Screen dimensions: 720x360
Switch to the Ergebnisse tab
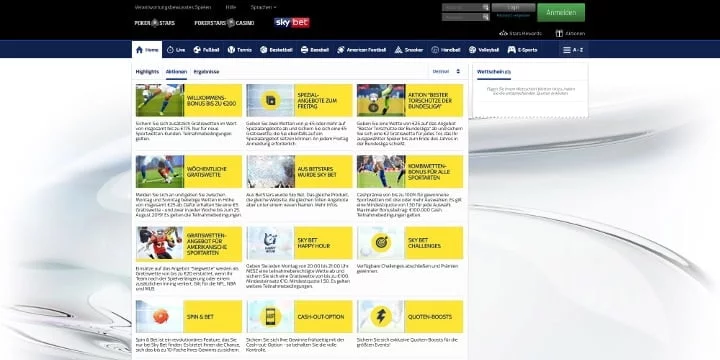tap(207, 72)
